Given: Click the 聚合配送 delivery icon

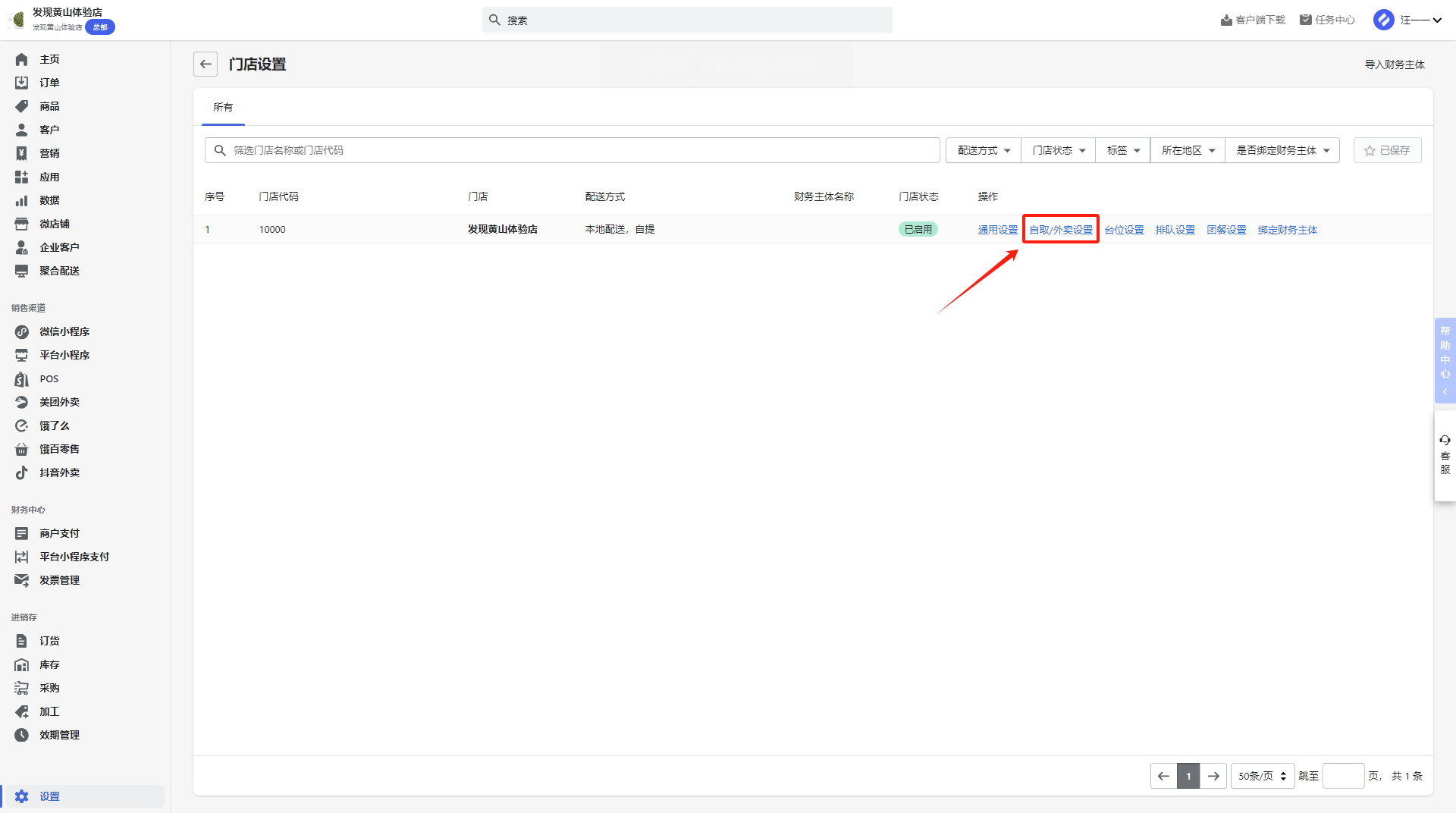Looking at the screenshot, I should click(21, 271).
